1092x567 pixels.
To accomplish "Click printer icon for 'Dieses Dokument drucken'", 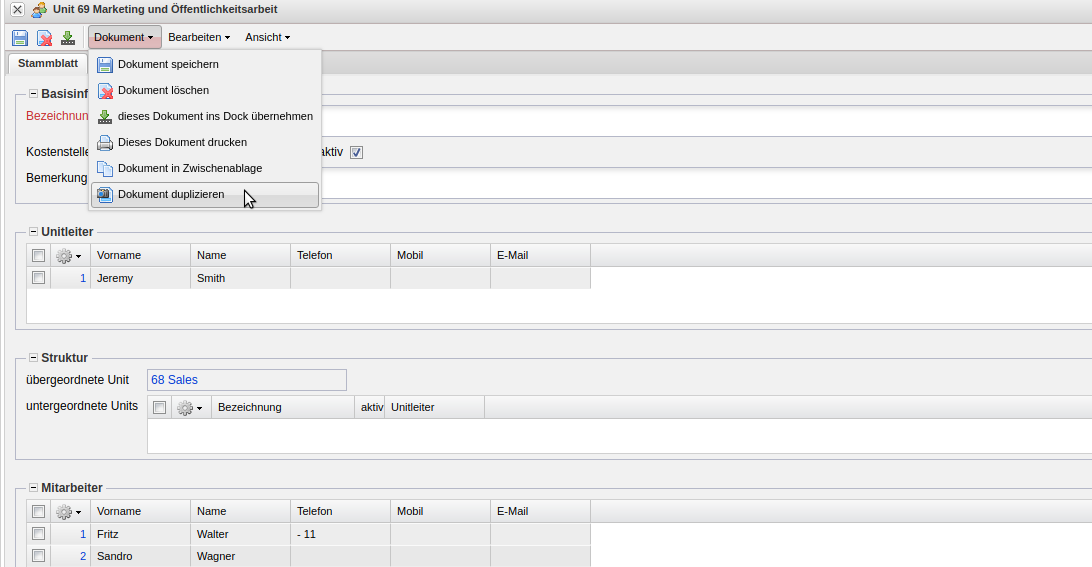I will (x=105, y=142).
